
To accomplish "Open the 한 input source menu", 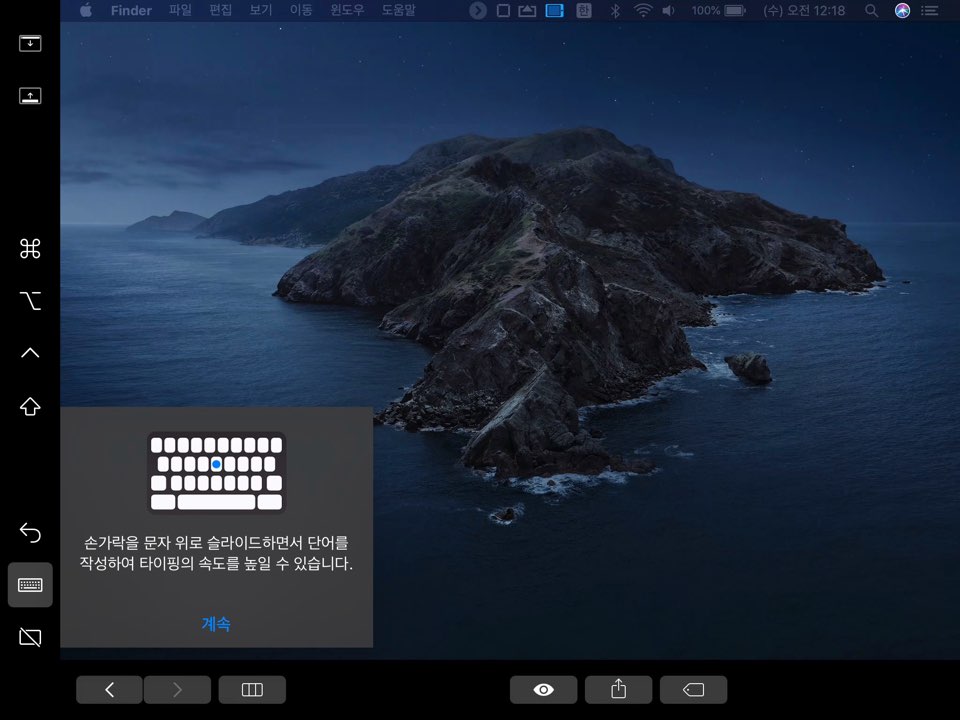I will [x=584, y=10].
